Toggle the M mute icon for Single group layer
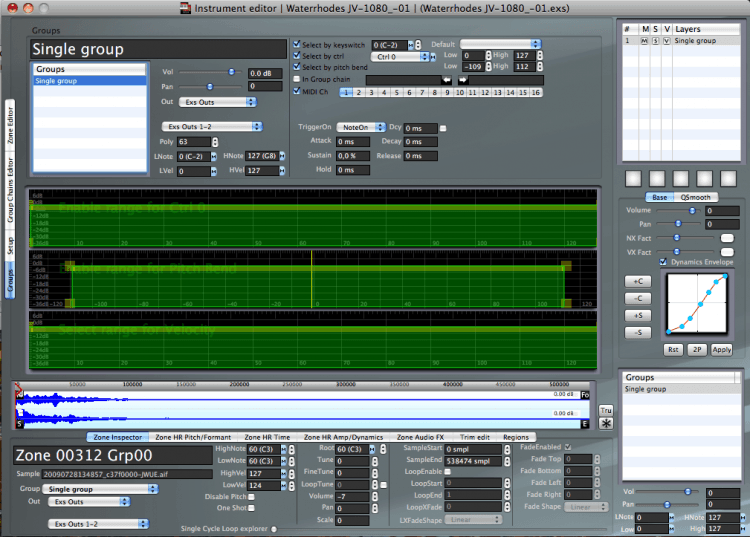The height and width of the screenshot is (537, 750). 645,41
